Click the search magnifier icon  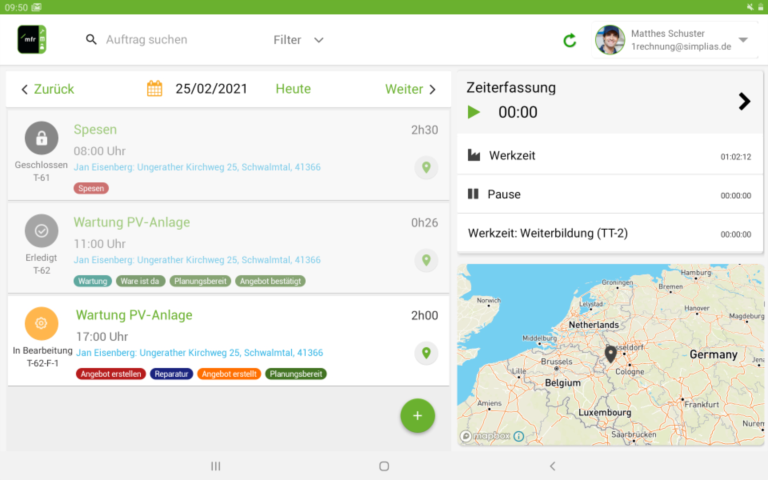point(91,40)
